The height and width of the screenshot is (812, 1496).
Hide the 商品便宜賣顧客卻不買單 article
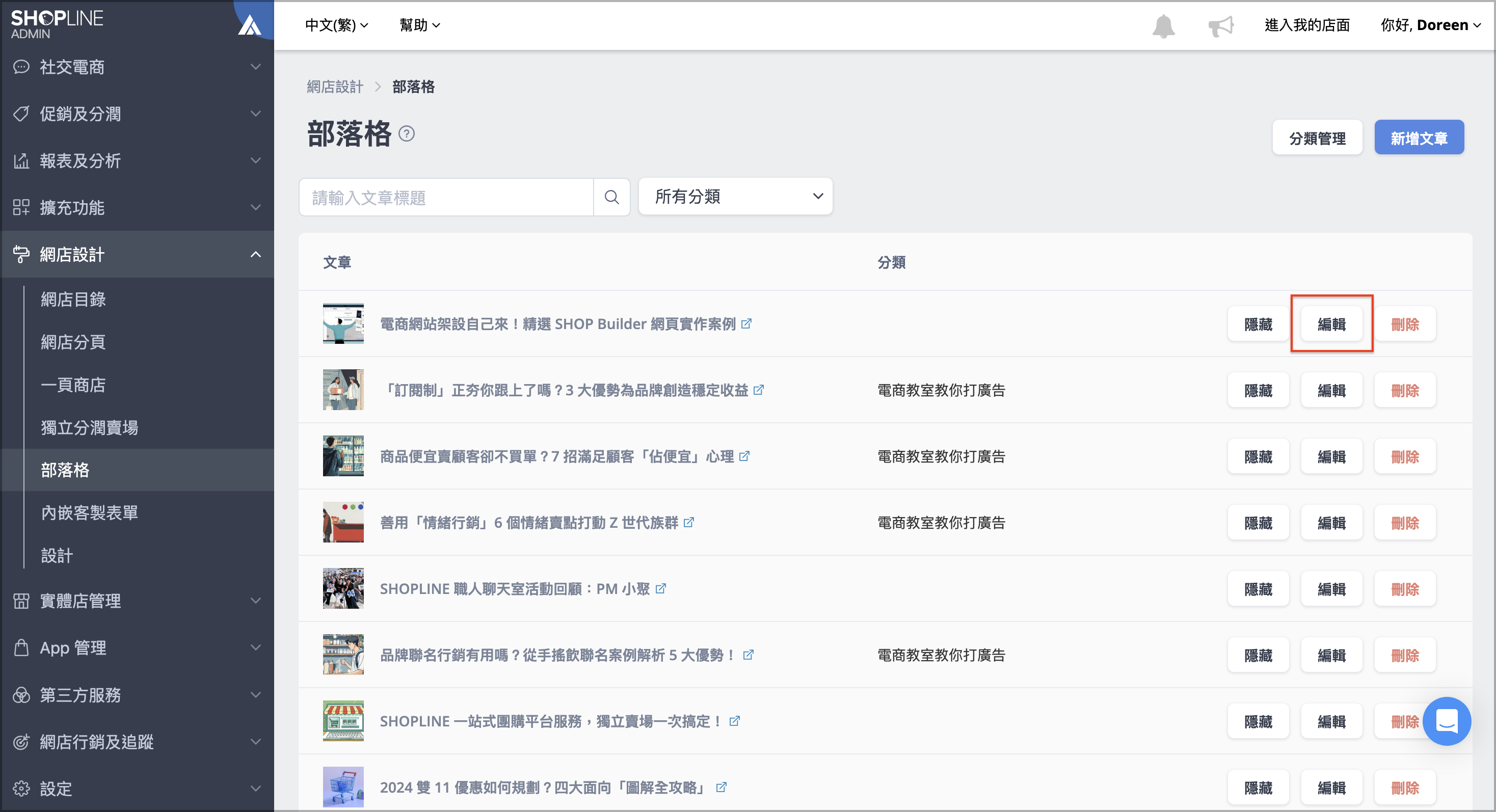pos(1258,456)
